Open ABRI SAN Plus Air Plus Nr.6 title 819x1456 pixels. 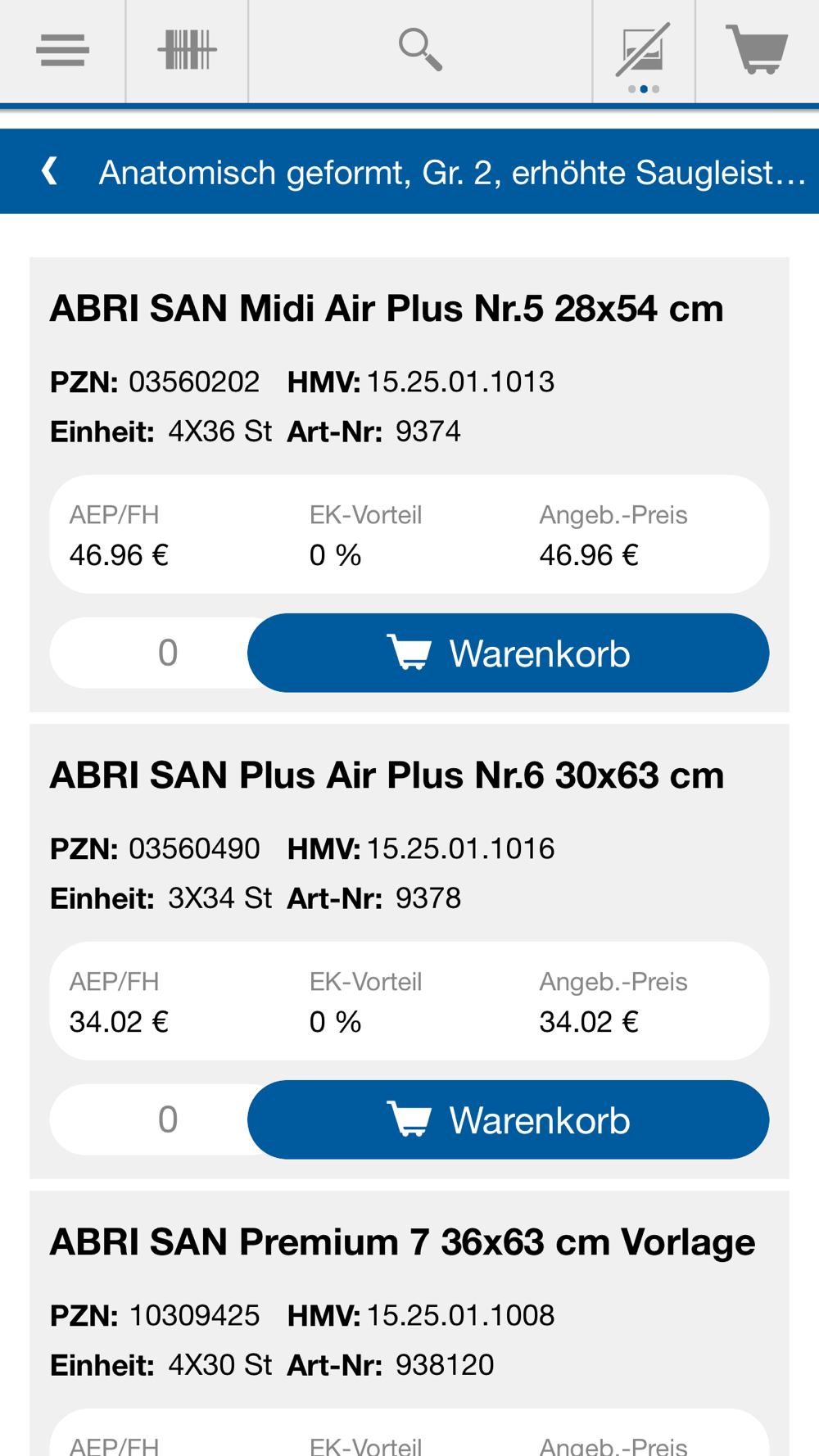387,775
